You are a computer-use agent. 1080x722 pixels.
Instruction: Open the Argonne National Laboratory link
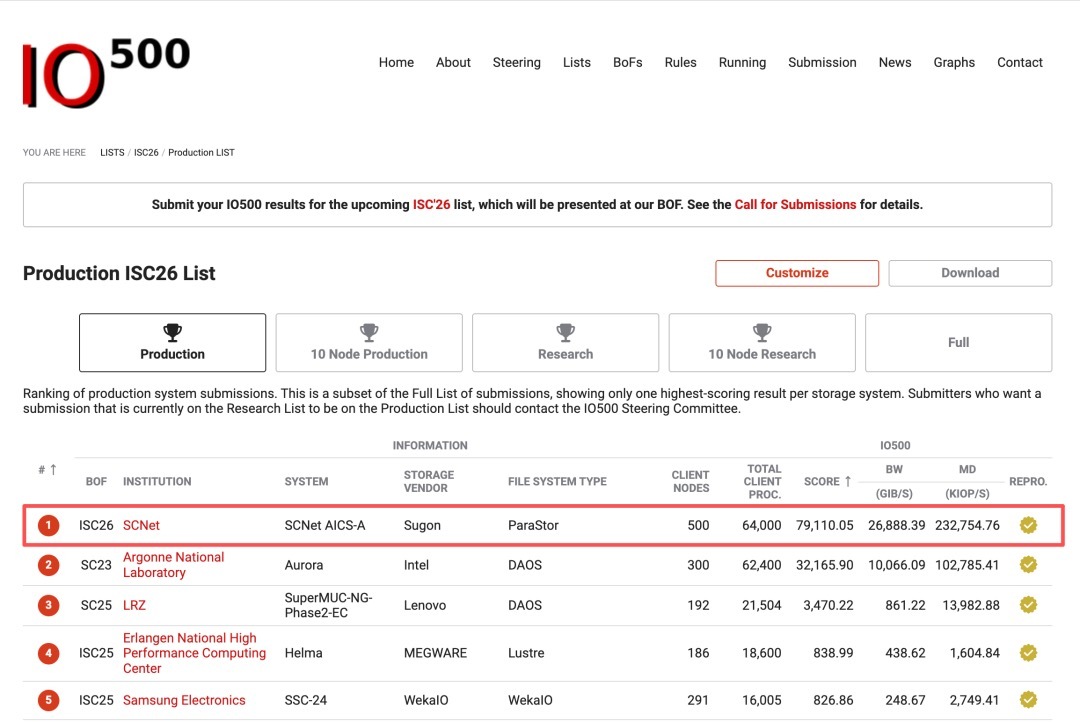(x=174, y=565)
